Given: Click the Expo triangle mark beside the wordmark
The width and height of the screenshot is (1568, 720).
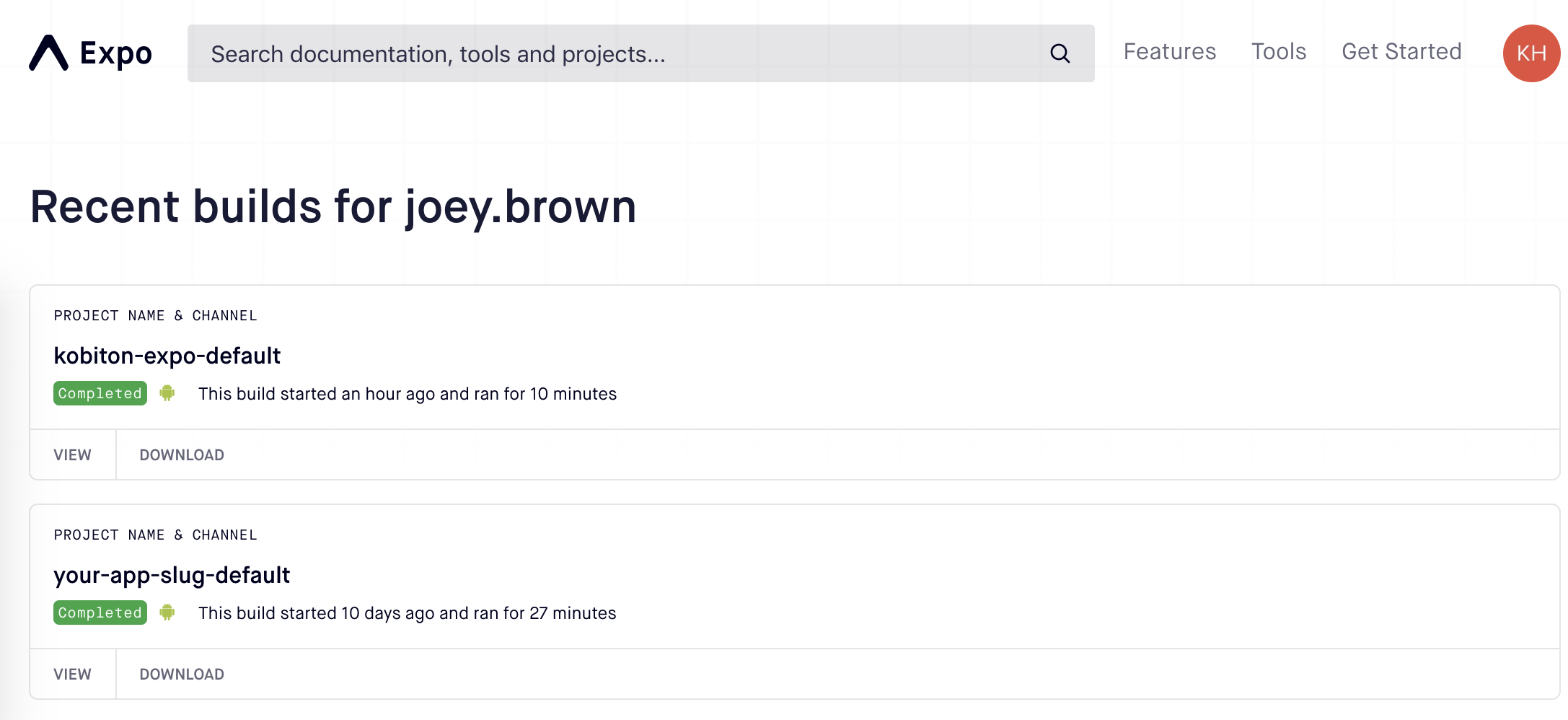Looking at the screenshot, I should coord(48,53).
